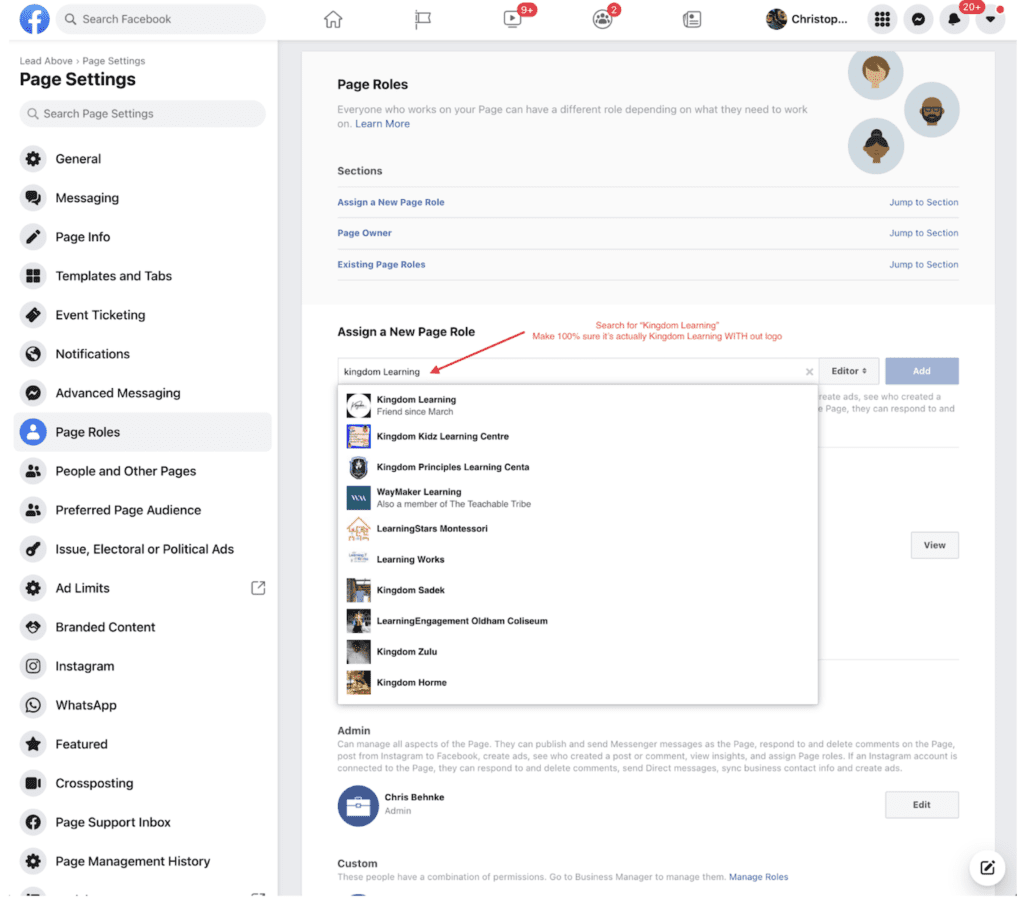Select Kingdom Sadek suggestion

[577, 590]
